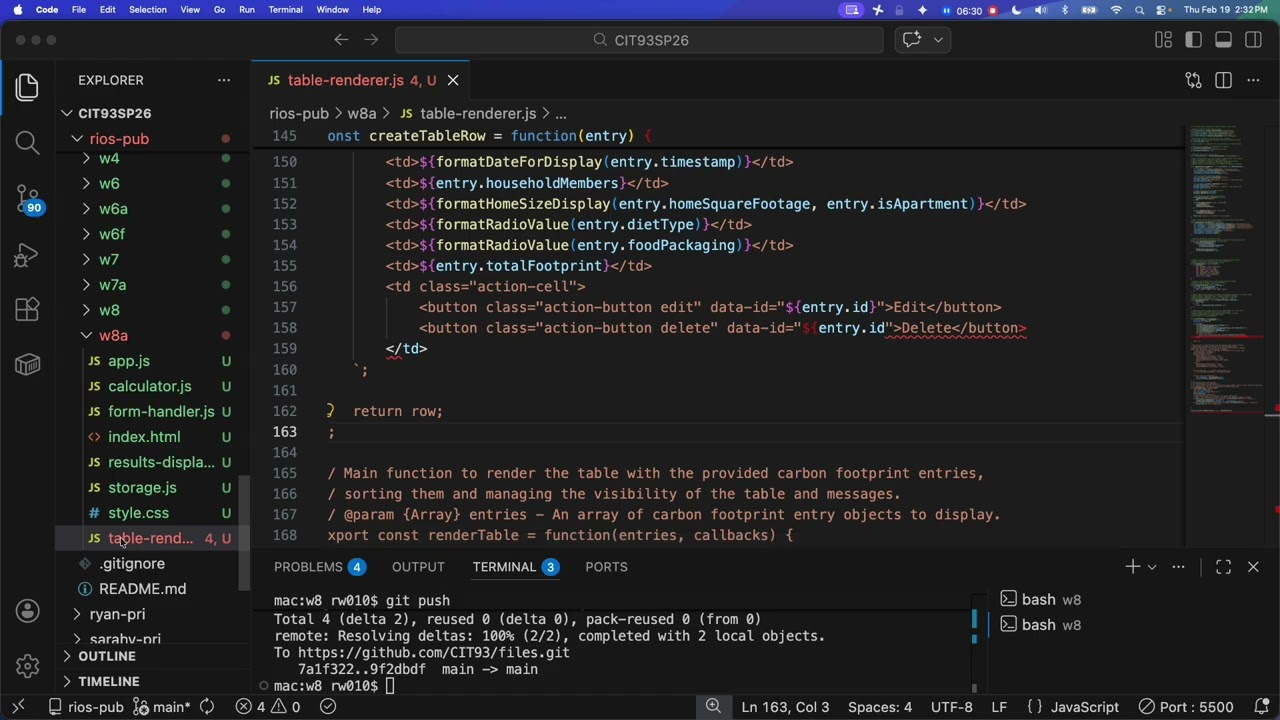
Task: Switch to the OUTPUT panel tab
Action: [418, 567]
